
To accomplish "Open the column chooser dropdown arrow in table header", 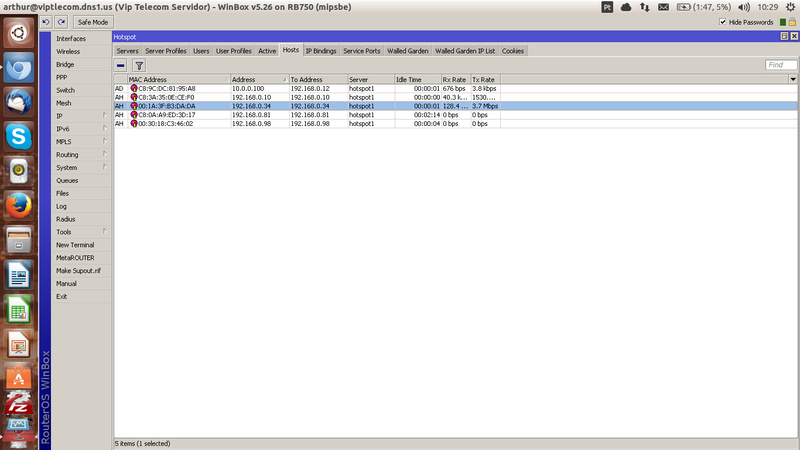I will [x=793, y=79].
